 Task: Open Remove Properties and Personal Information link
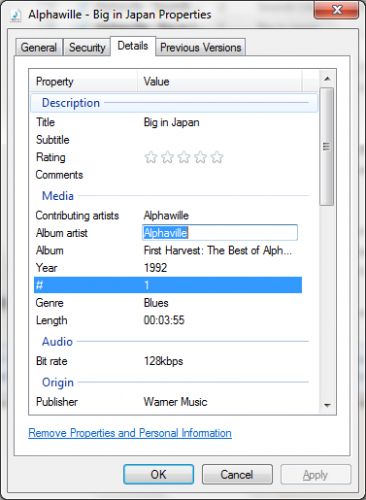pyautogui.click(x=130, y=433)
